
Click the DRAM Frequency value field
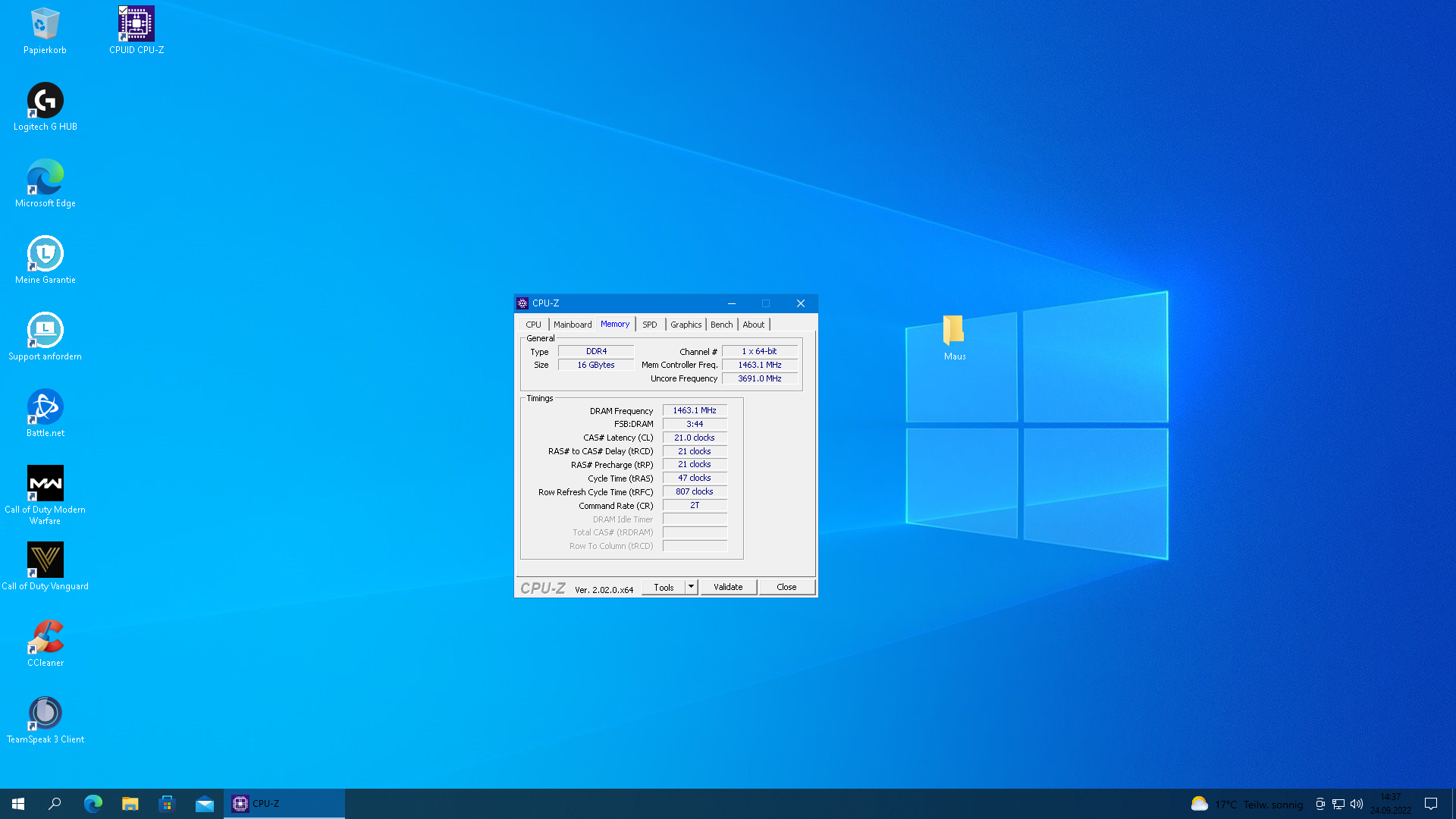(x=695, y=410)
